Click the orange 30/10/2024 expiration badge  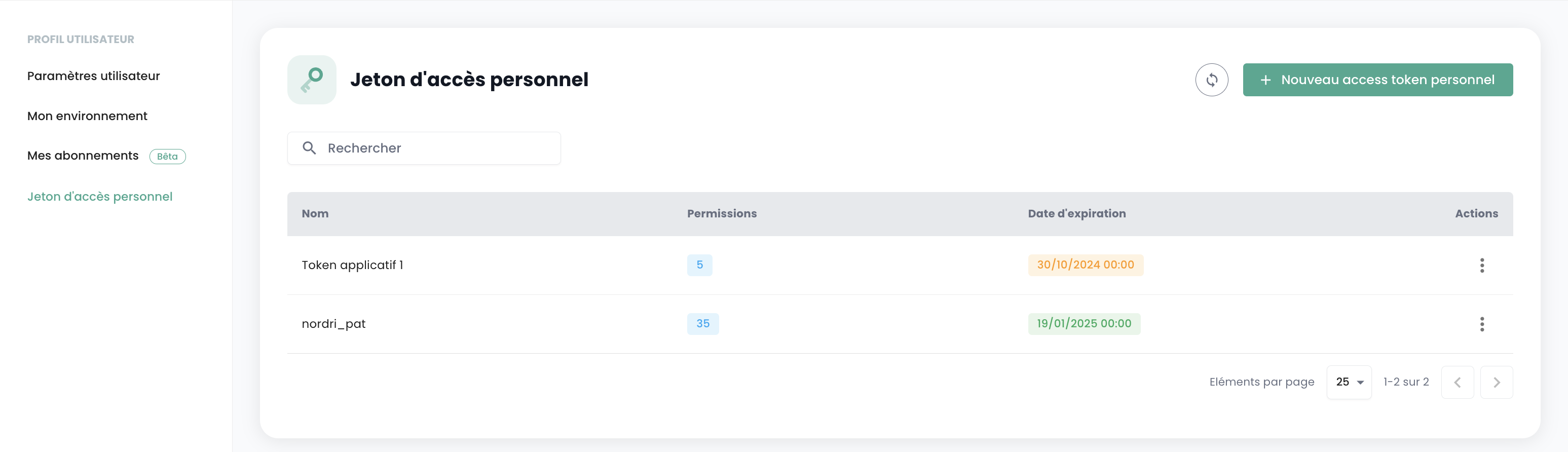[x=1086, y=265]
